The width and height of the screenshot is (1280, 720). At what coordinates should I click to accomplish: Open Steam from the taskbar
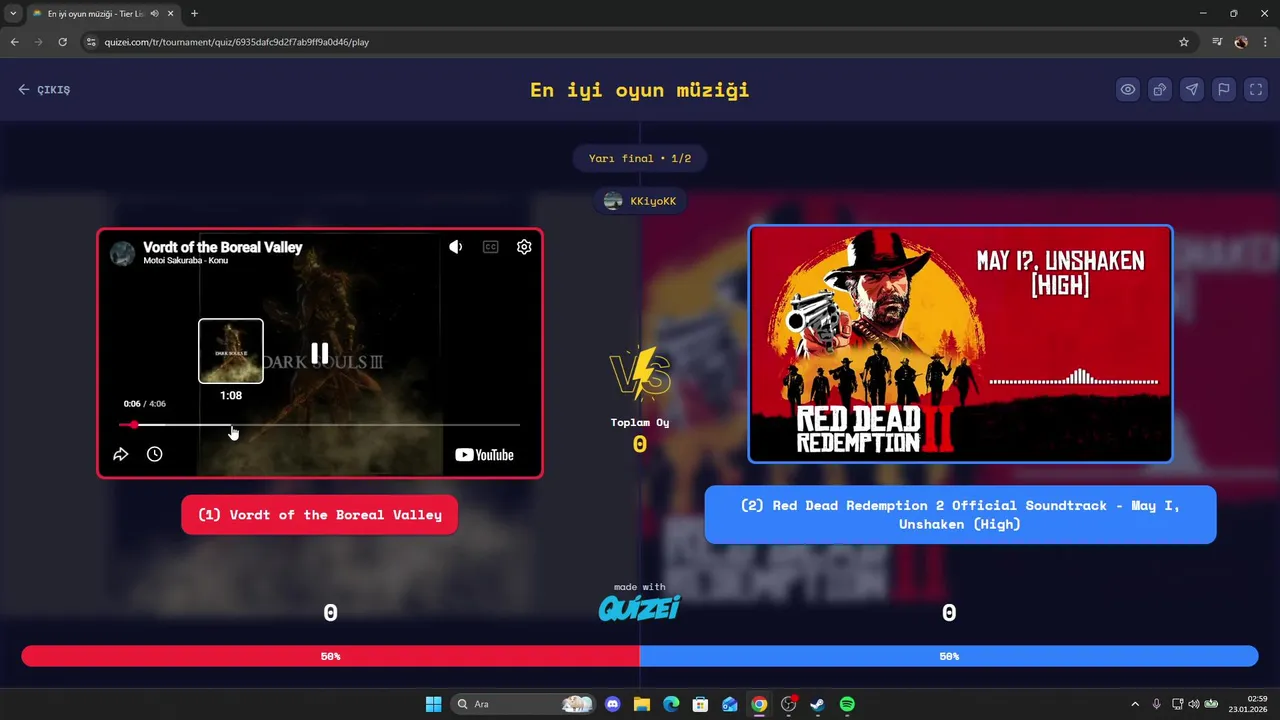[x=817, y=704]
